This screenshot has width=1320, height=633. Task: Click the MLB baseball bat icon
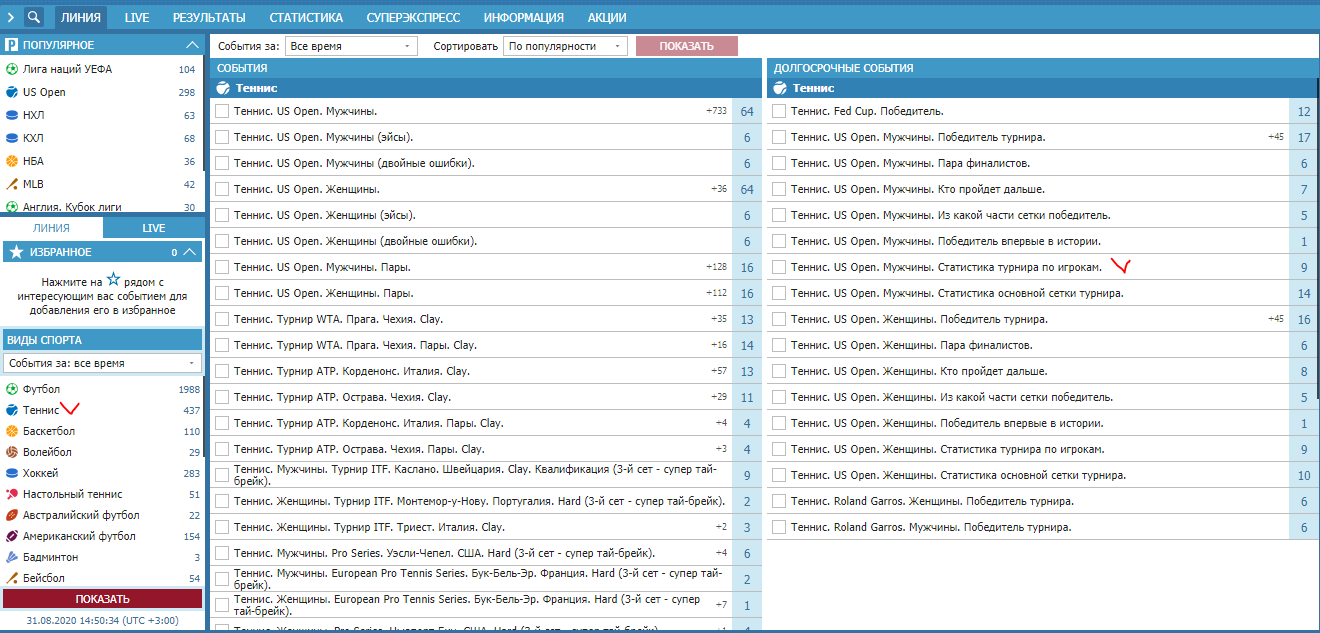(x=12, y=184)
